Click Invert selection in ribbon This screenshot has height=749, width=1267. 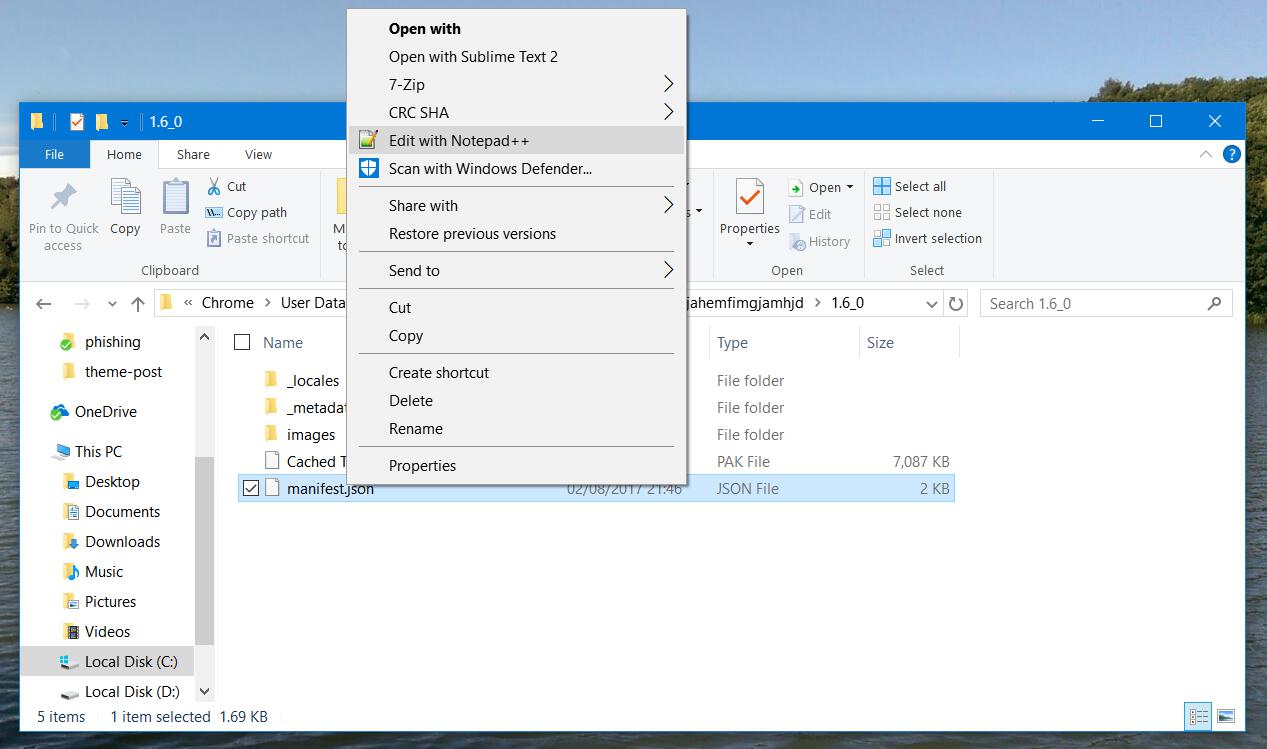[x=928, y=238]
